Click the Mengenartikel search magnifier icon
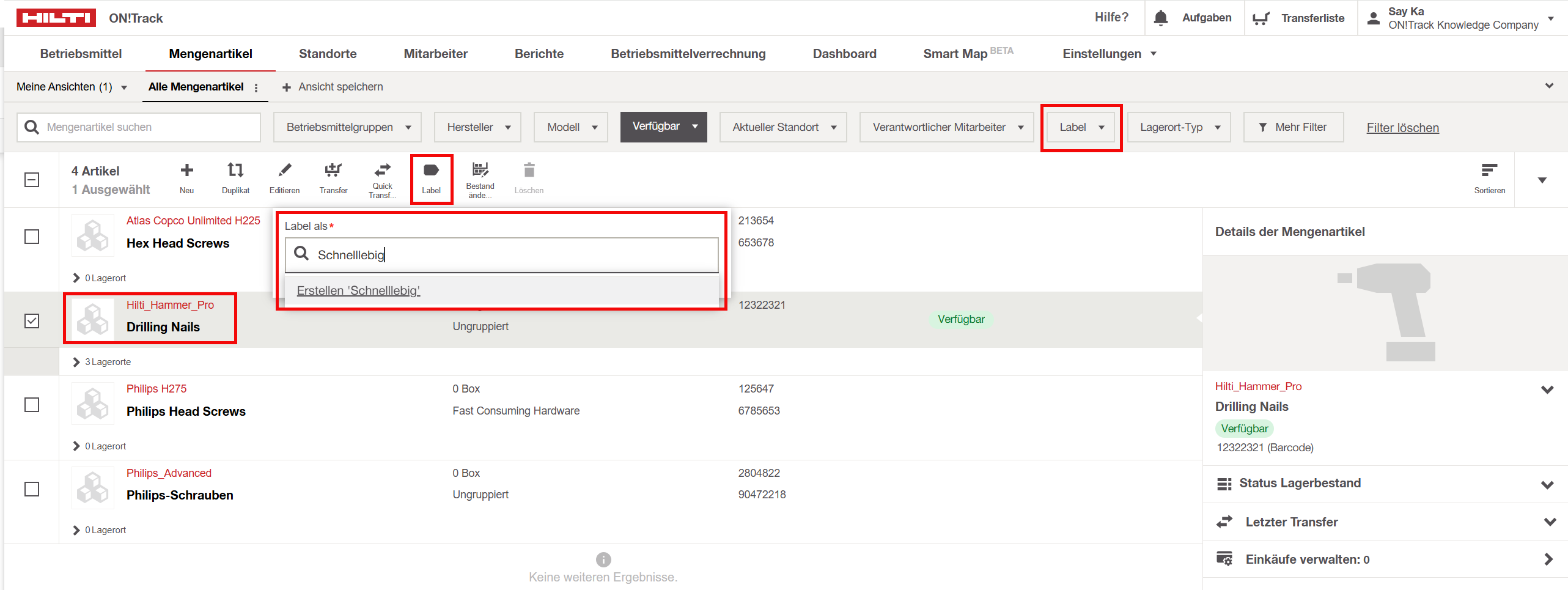Screen dimensions: 1568x590 (32, 127)
